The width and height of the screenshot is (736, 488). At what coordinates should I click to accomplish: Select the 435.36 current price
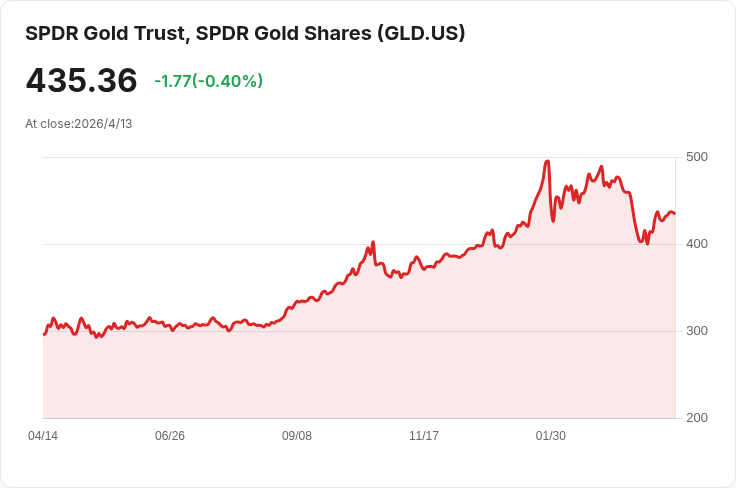pos(81,80)
